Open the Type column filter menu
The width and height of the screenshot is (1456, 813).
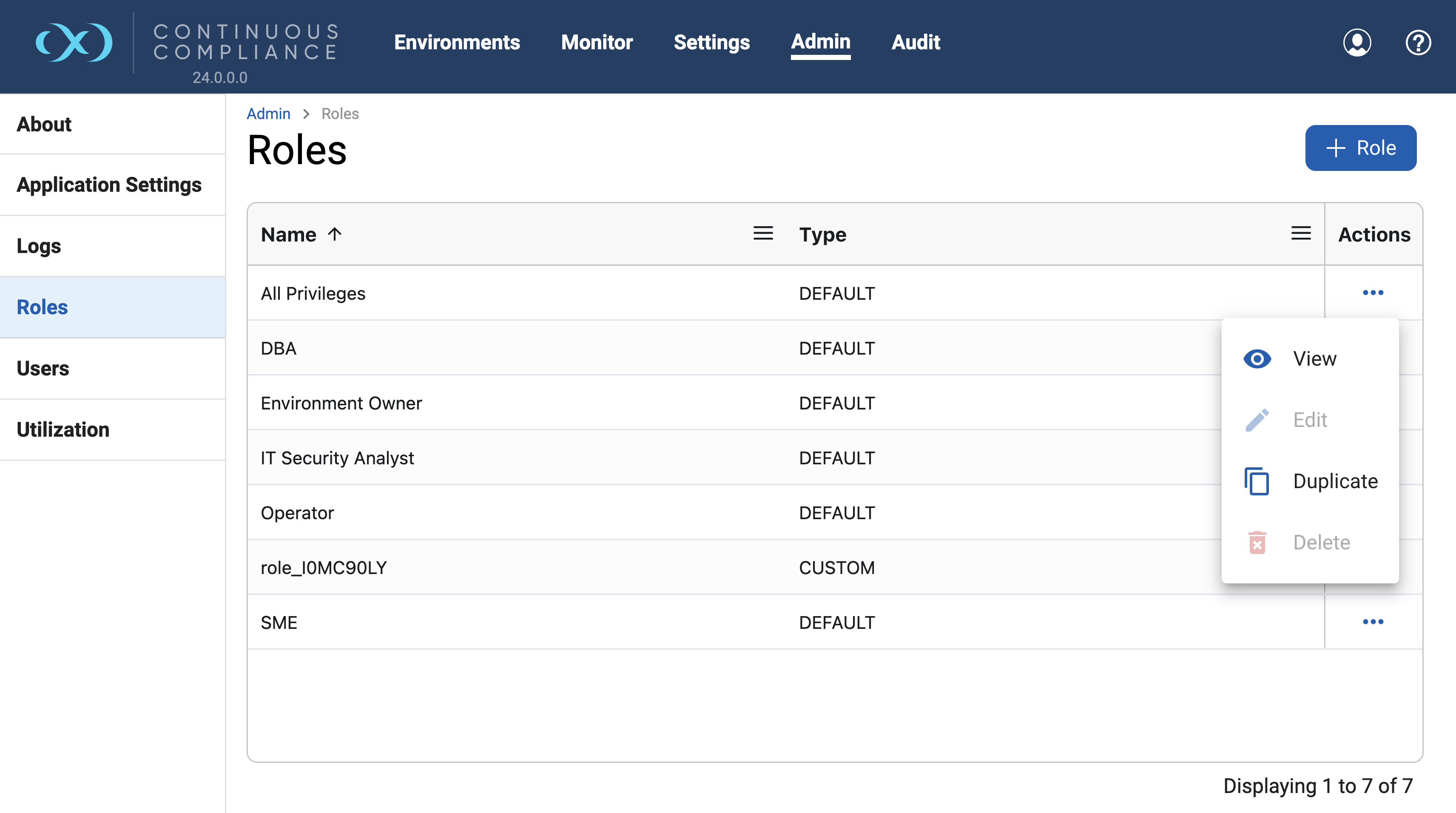coord(1300,233)
